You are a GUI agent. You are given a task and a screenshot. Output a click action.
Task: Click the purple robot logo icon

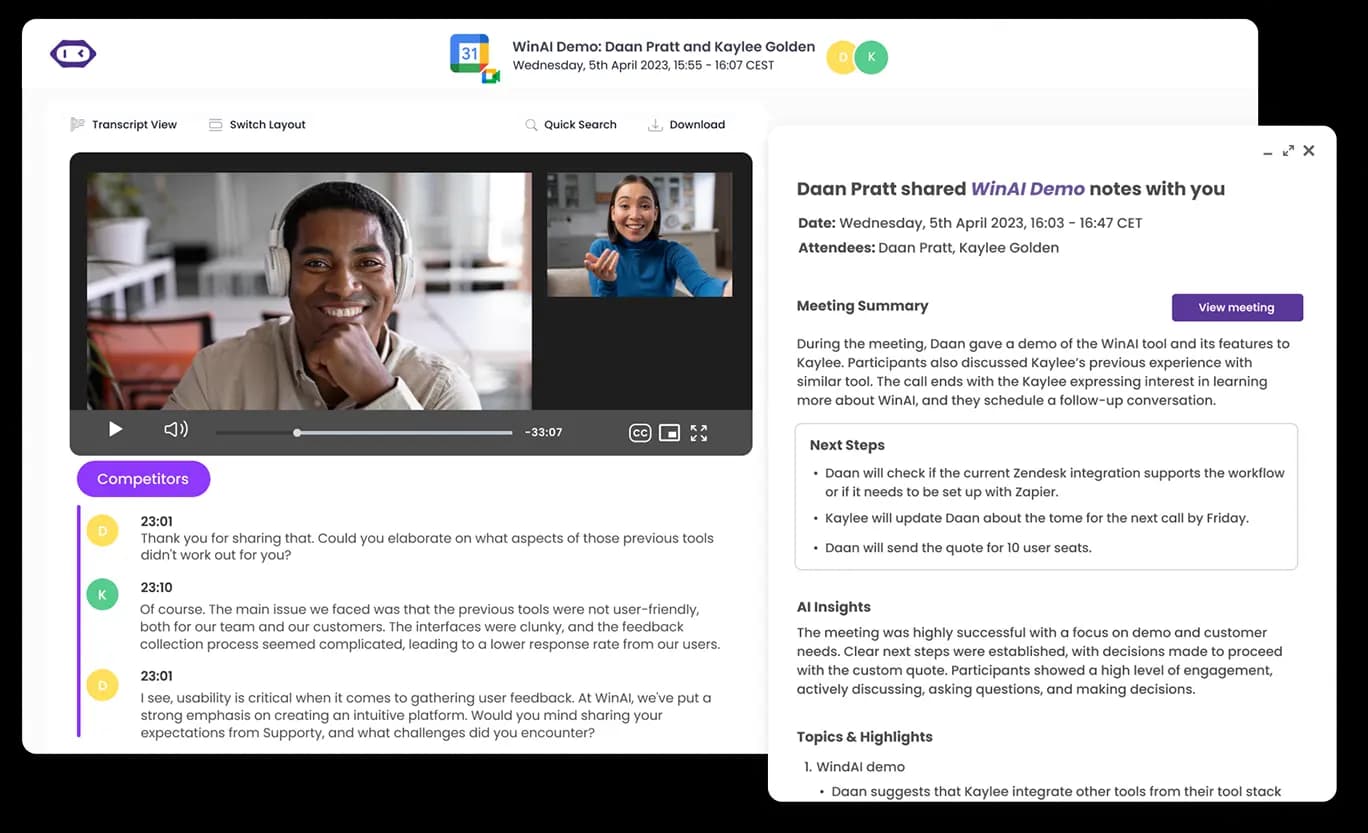tap(73, 54)
